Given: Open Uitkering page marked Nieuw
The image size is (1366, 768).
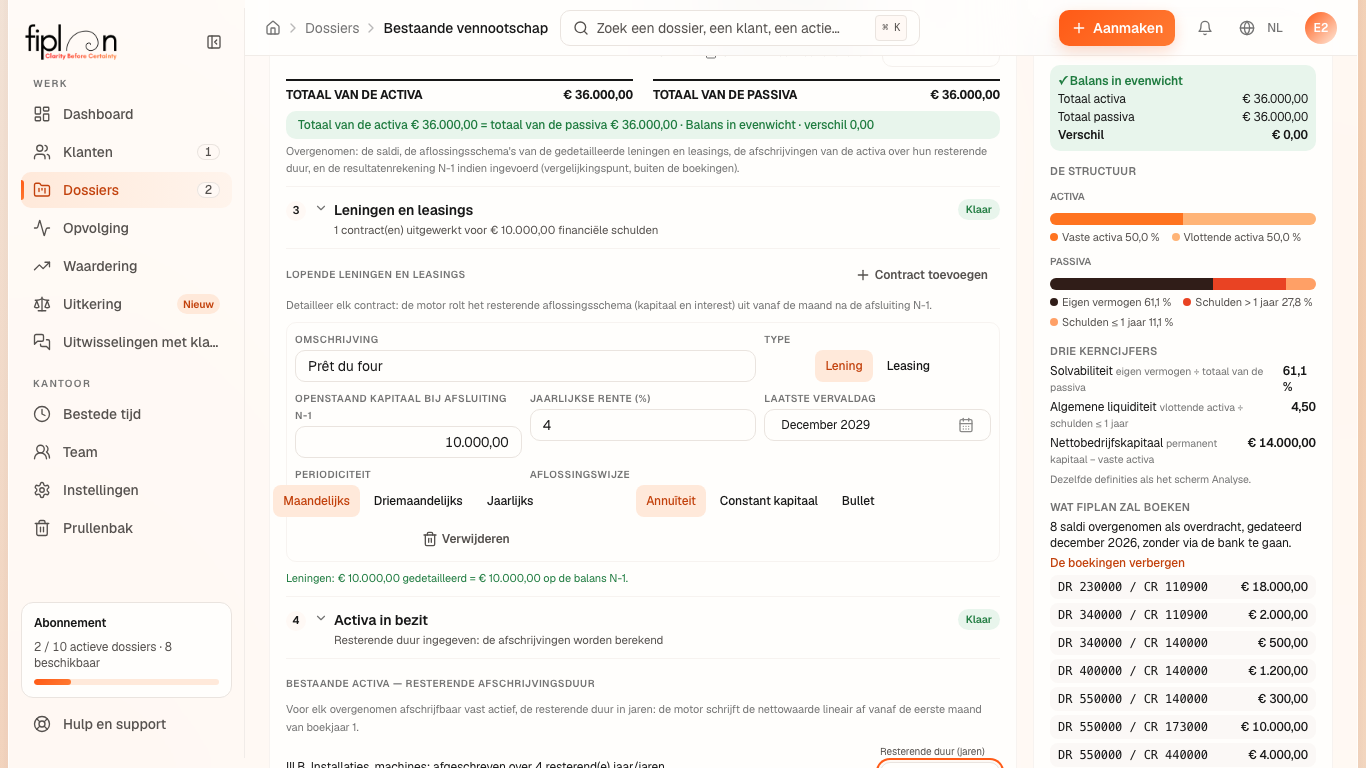Looking at the screenshot, I should coord(126,304).
